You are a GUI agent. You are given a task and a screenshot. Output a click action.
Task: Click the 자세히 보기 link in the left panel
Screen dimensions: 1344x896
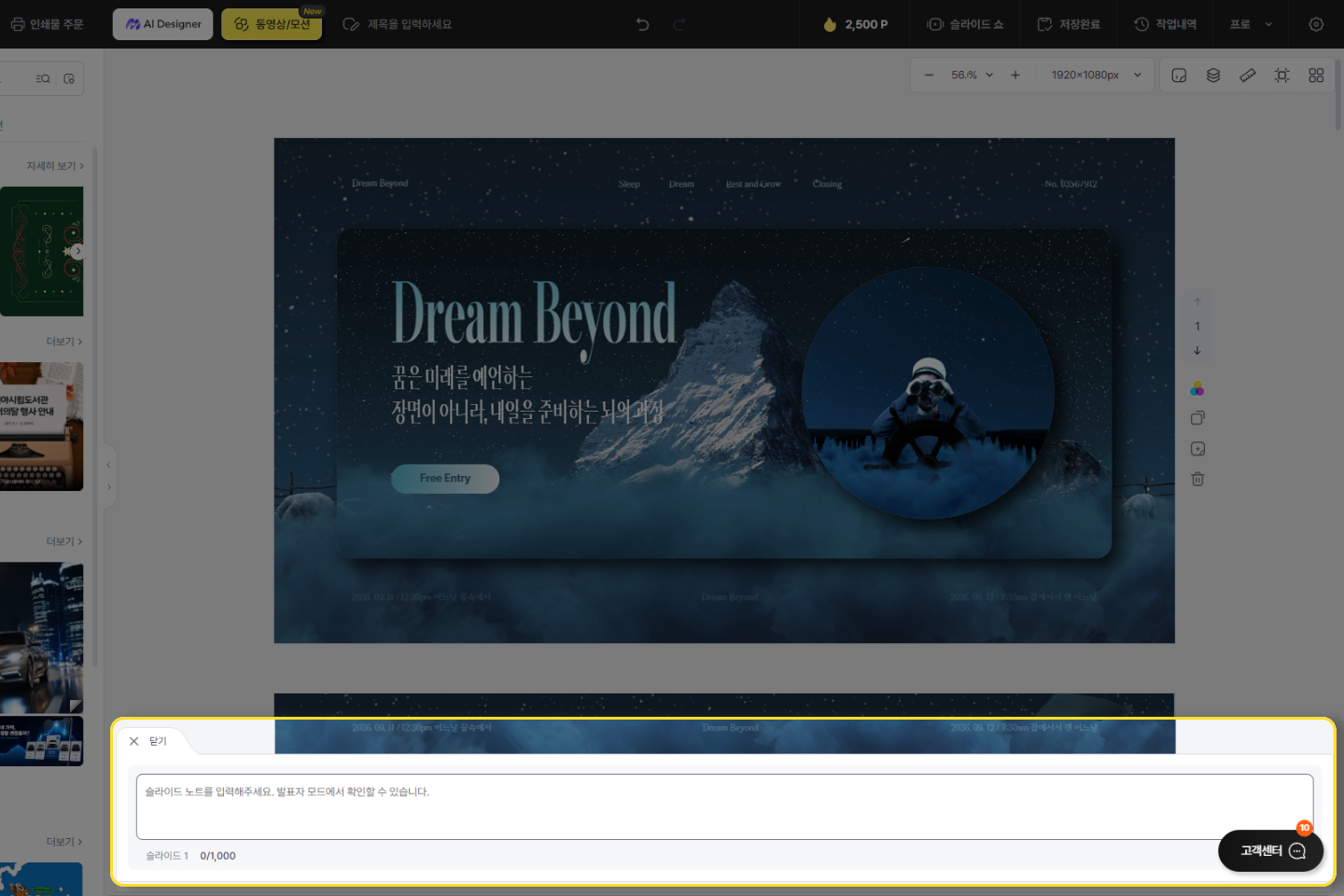55,166
